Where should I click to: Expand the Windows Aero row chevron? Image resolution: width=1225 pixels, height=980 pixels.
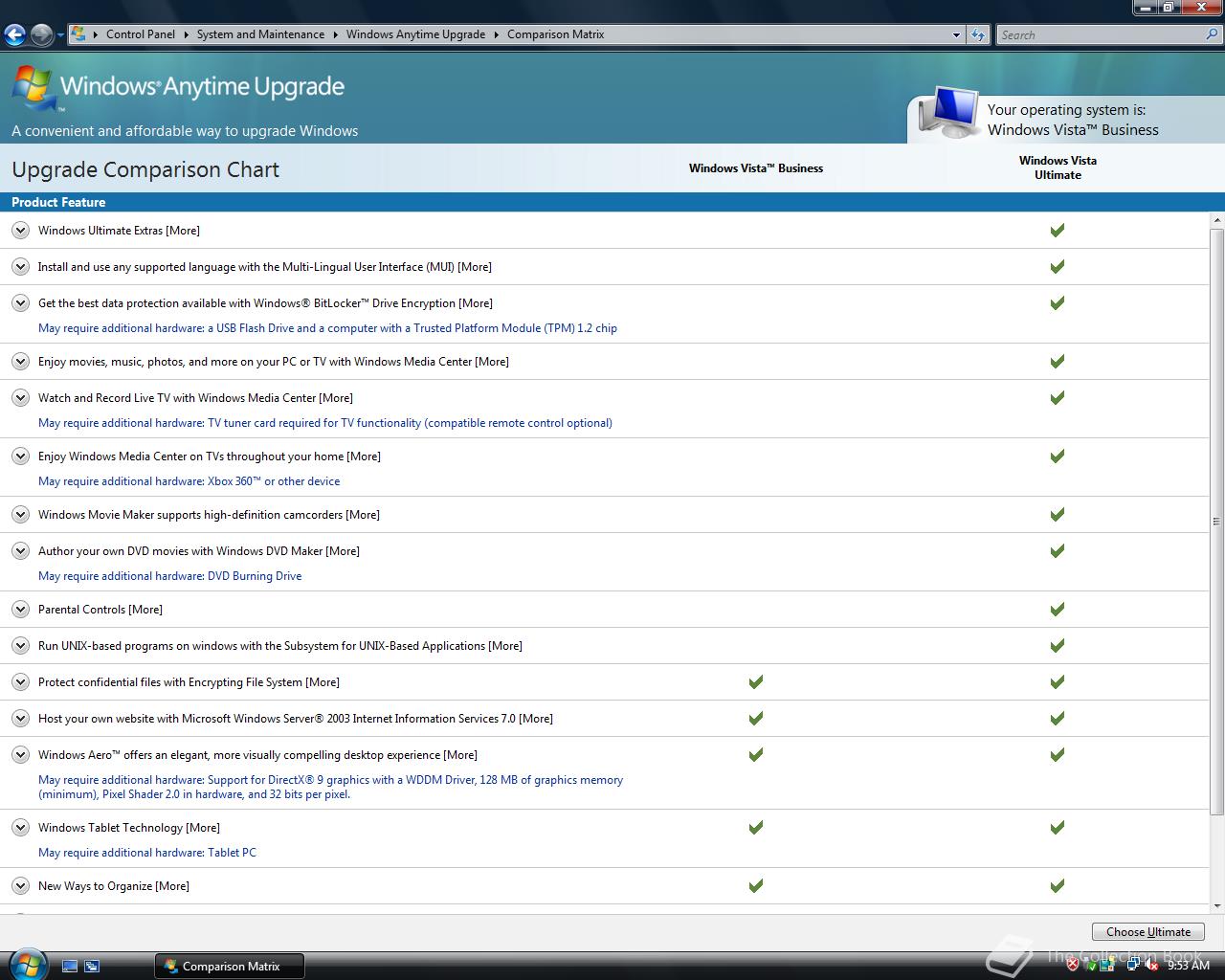click(20, 755)
